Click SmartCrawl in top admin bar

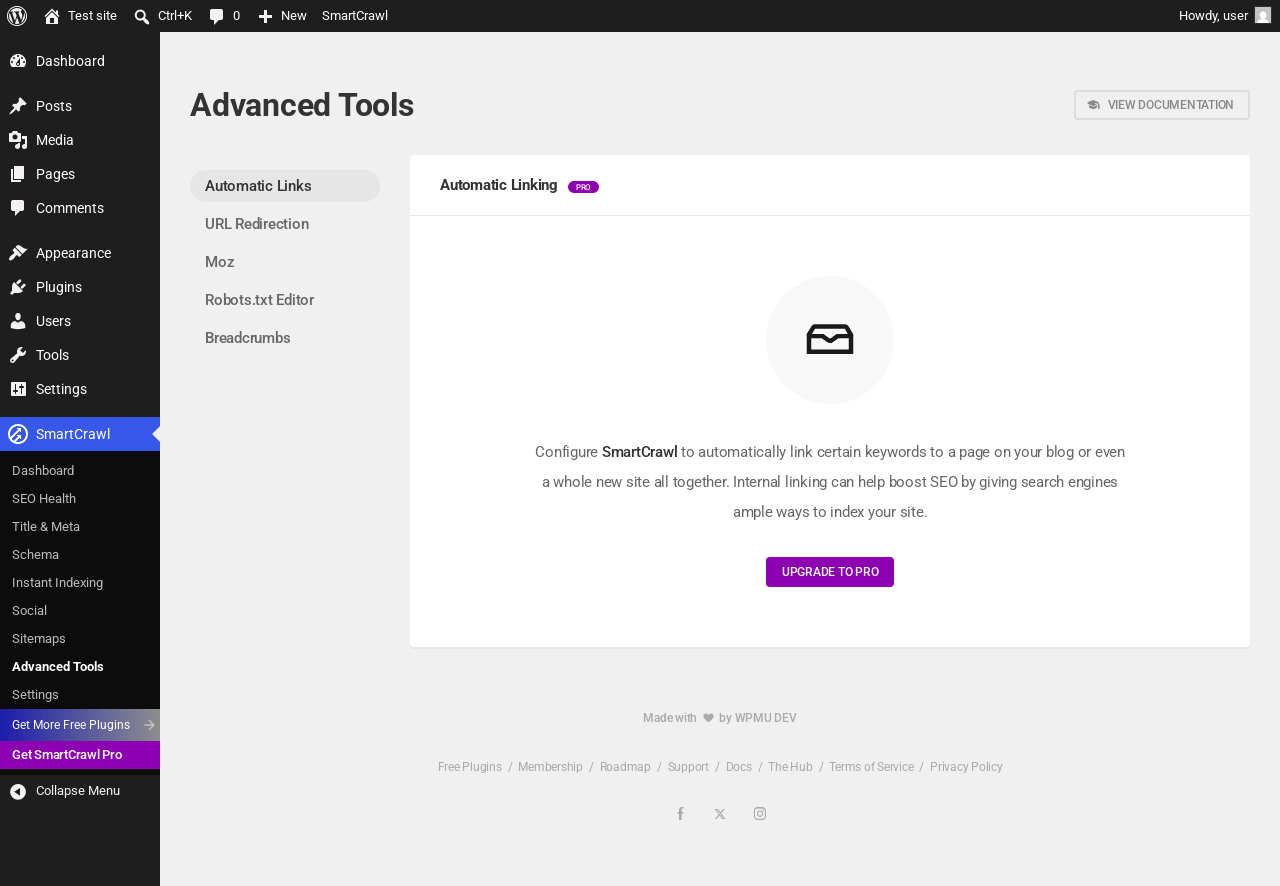point(355,16)
